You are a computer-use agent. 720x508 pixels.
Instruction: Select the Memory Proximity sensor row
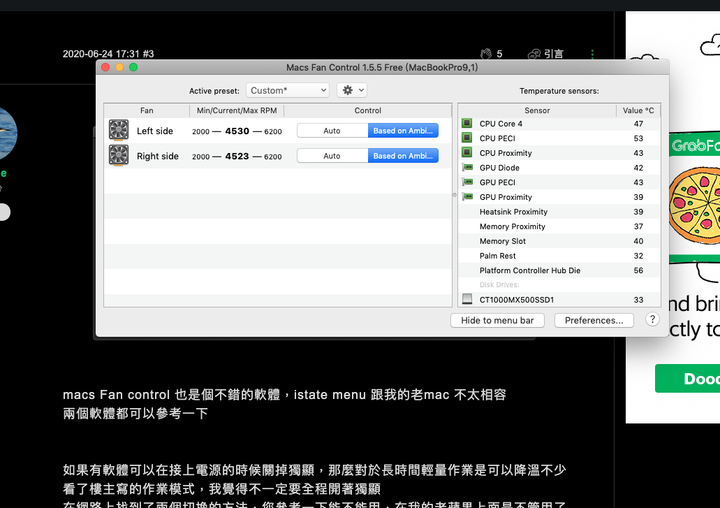[x=559, y=226]
